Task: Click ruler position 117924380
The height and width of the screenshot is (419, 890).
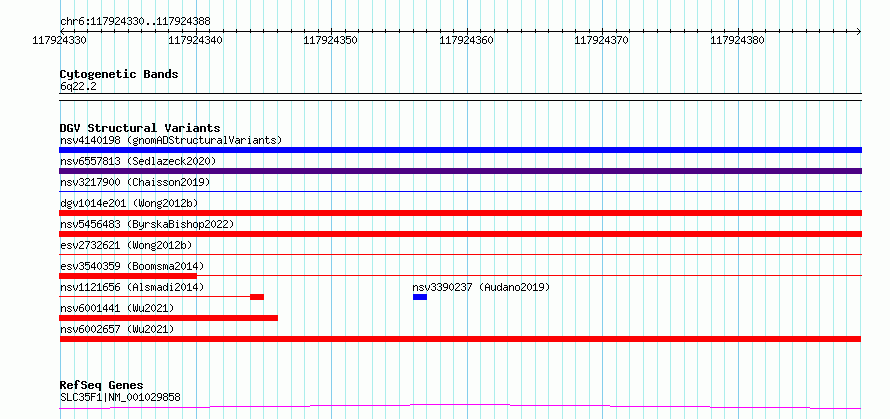Action: click(x=737, y=40)
